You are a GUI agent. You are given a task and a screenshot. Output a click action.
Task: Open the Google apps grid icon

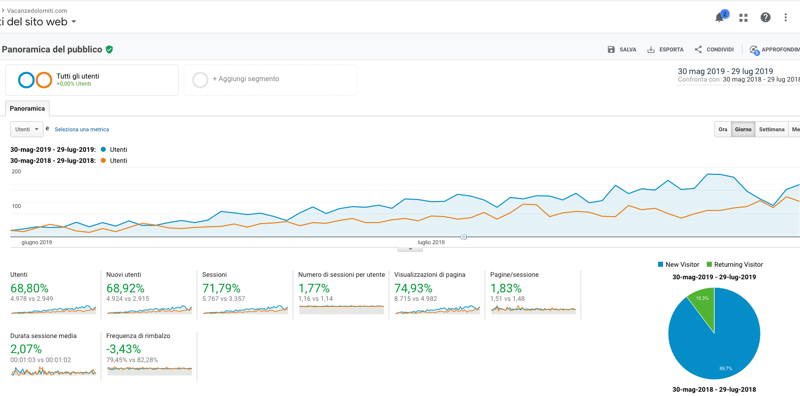743,18
